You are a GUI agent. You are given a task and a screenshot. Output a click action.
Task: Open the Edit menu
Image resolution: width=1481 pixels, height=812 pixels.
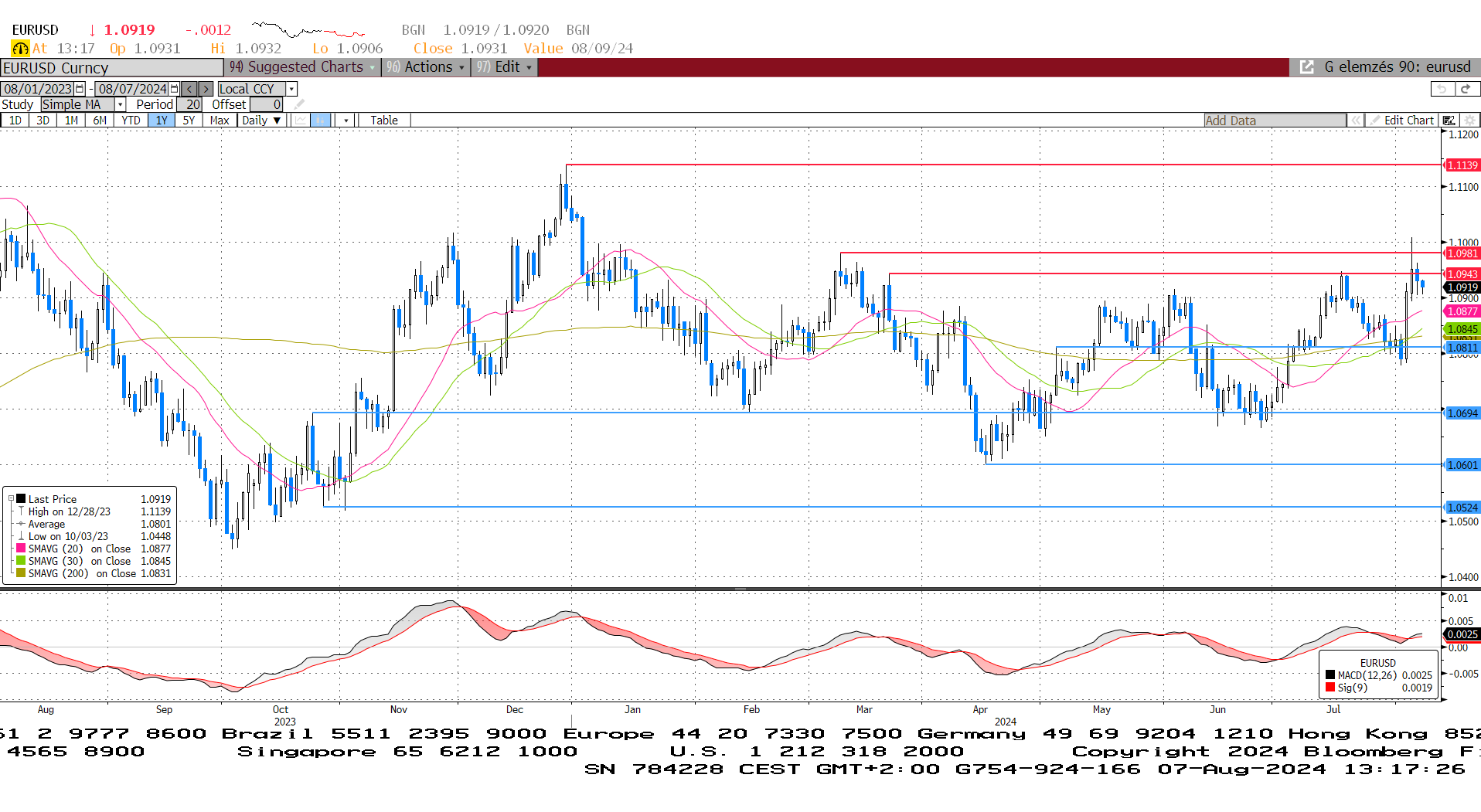[505, 67]
